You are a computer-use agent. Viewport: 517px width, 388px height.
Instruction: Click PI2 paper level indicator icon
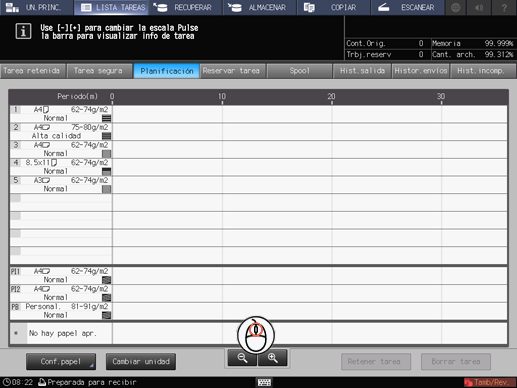(106, 298)
